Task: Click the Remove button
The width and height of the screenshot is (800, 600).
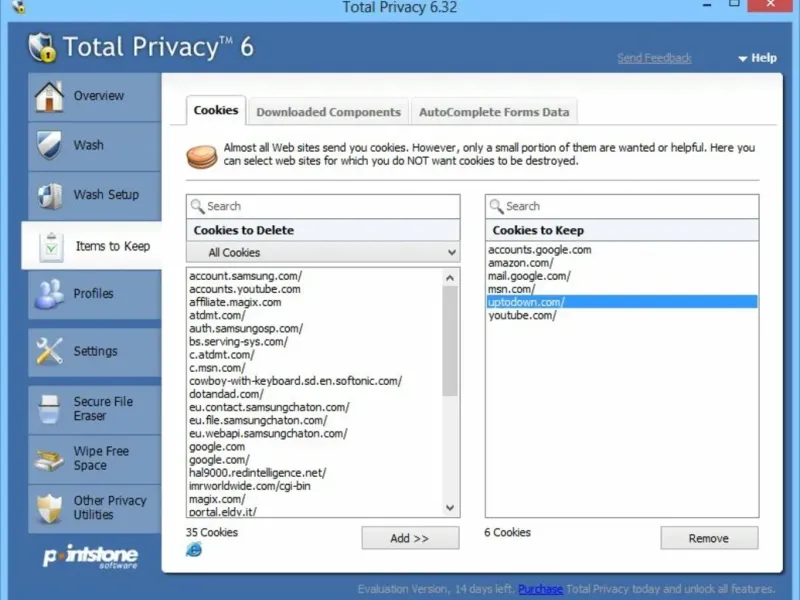Action: 709,538
